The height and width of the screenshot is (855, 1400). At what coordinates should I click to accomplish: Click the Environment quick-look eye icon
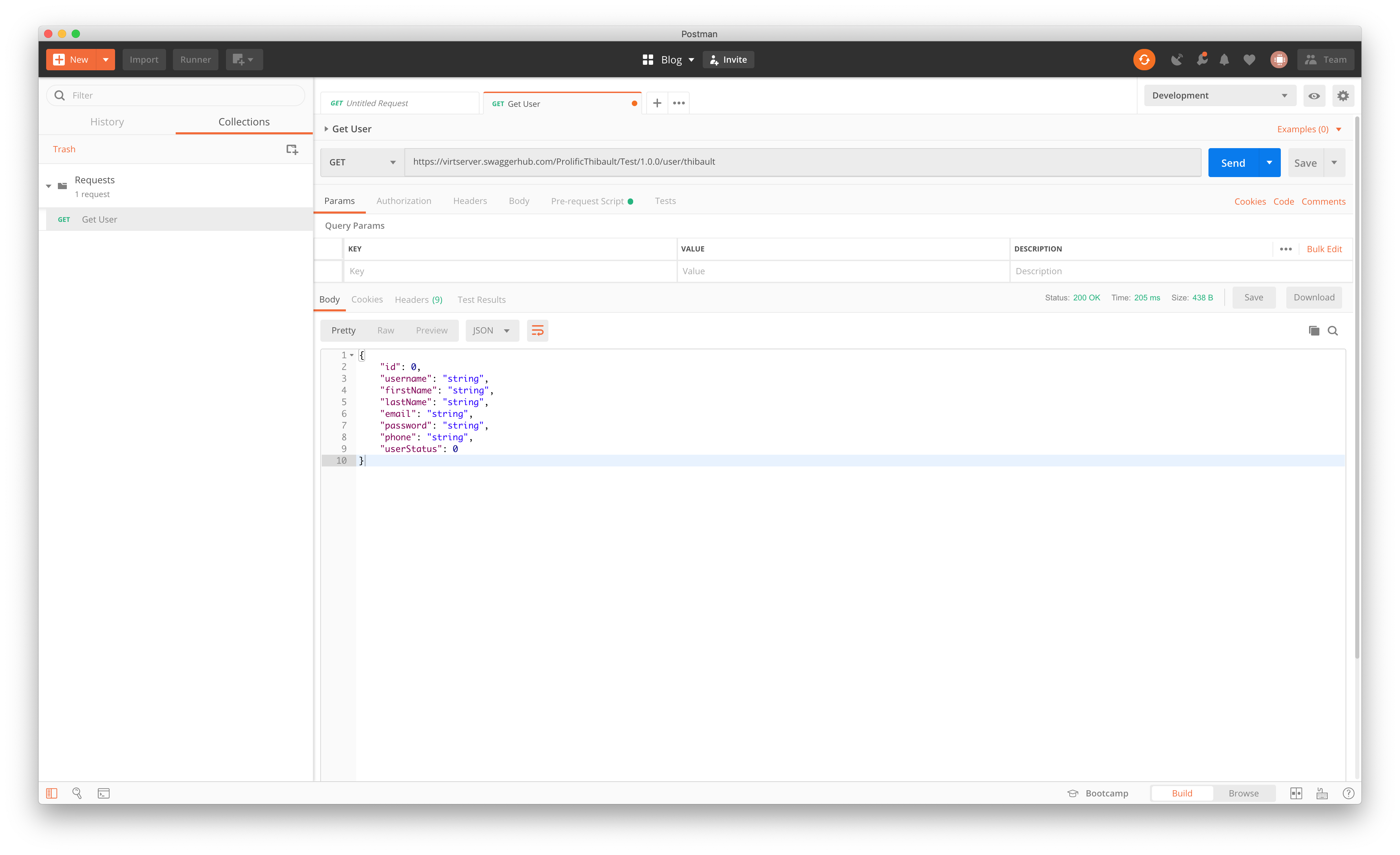pos(1314,95)
